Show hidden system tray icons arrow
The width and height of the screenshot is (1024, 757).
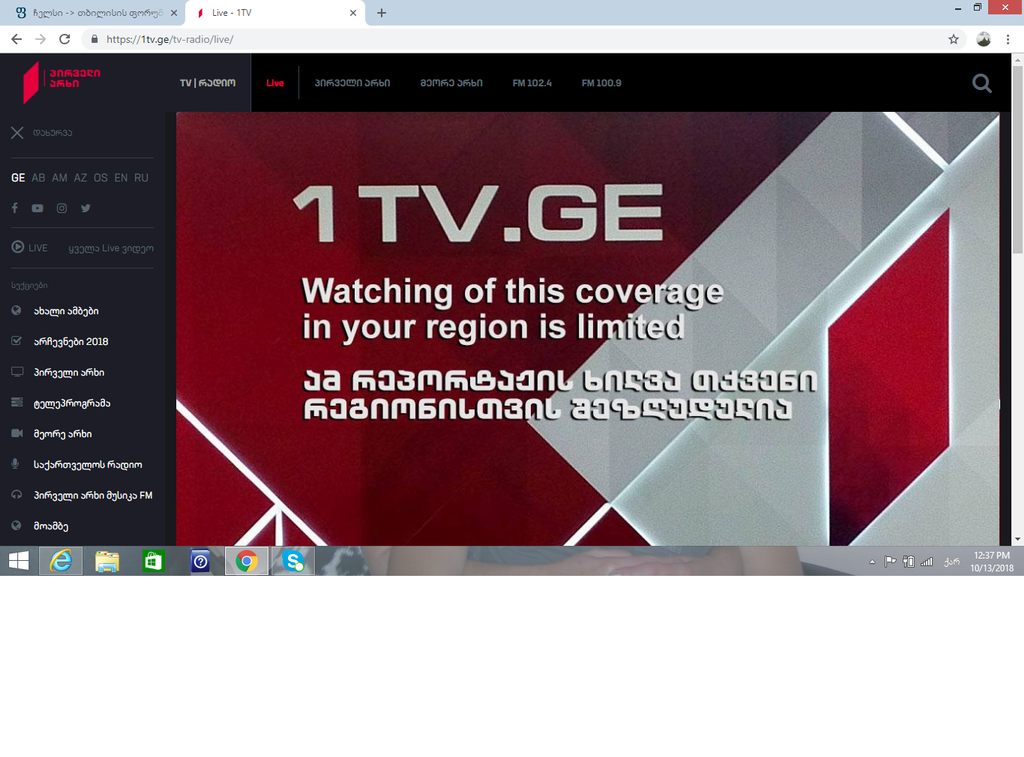coord(872,562)
